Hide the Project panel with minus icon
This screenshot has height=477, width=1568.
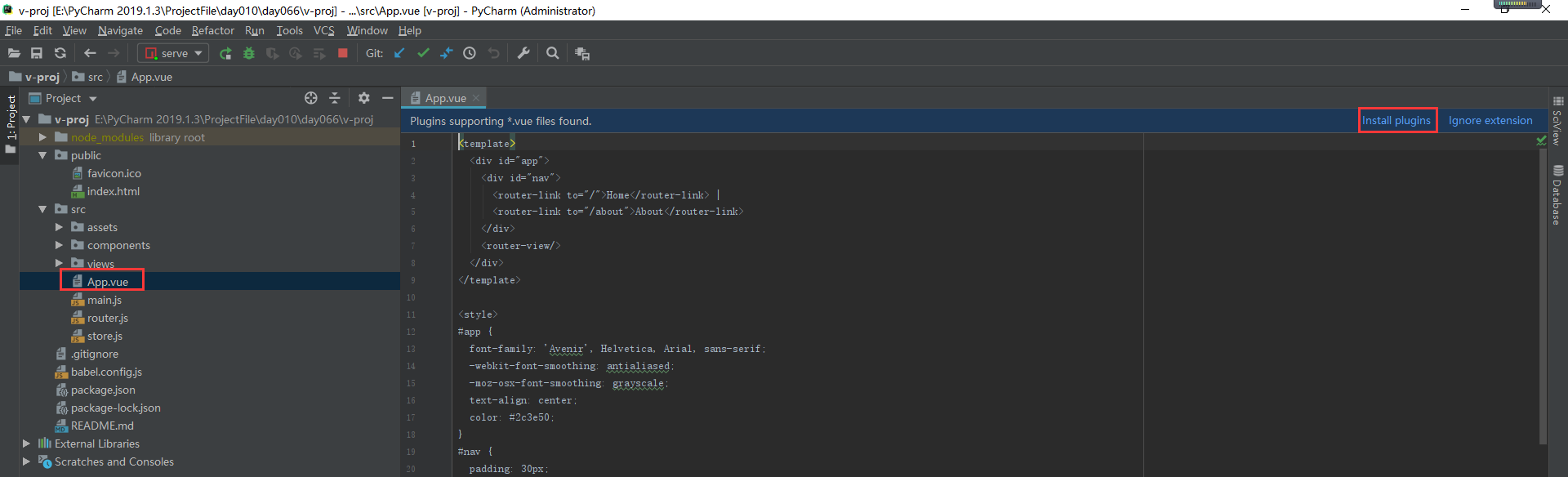[x=388, y=98]
